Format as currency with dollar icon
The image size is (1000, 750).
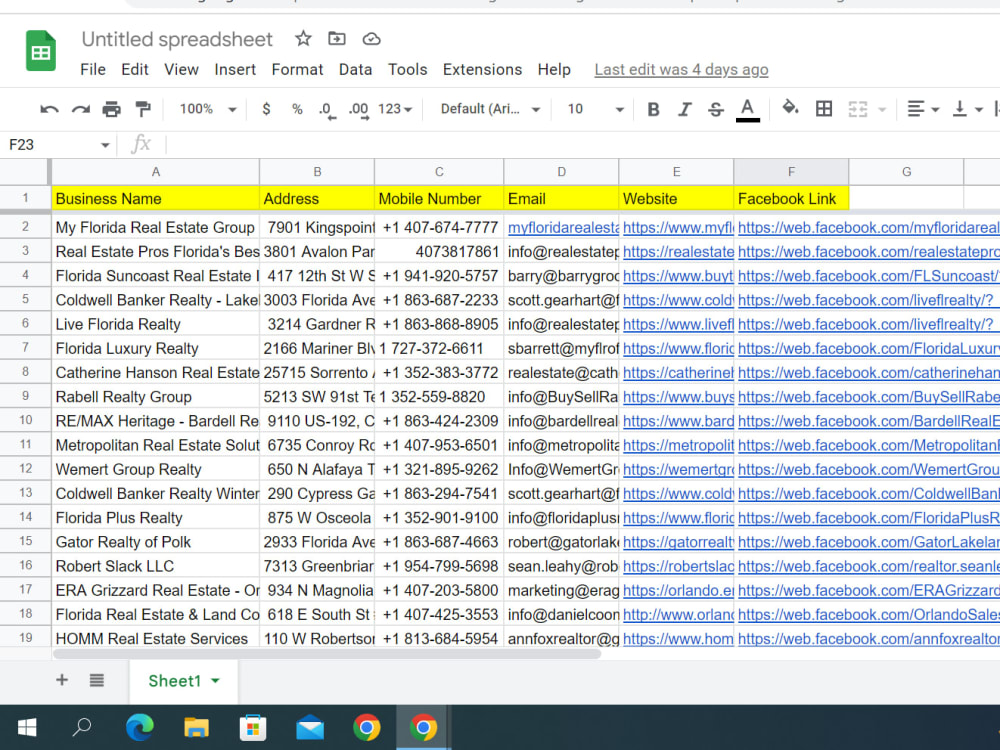tap(267, 109)
